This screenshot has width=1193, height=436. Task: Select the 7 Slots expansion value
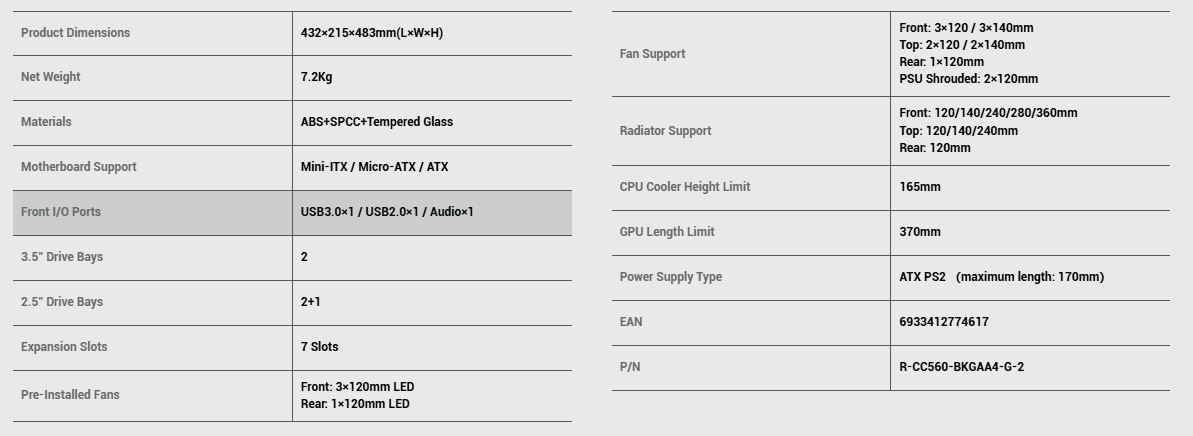point(319,347)
